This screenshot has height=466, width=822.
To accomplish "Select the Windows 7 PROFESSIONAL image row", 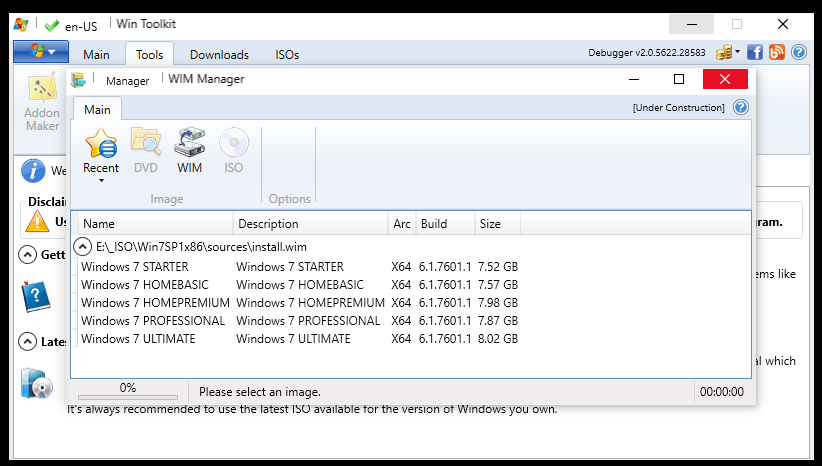I will tap(299, 320).
